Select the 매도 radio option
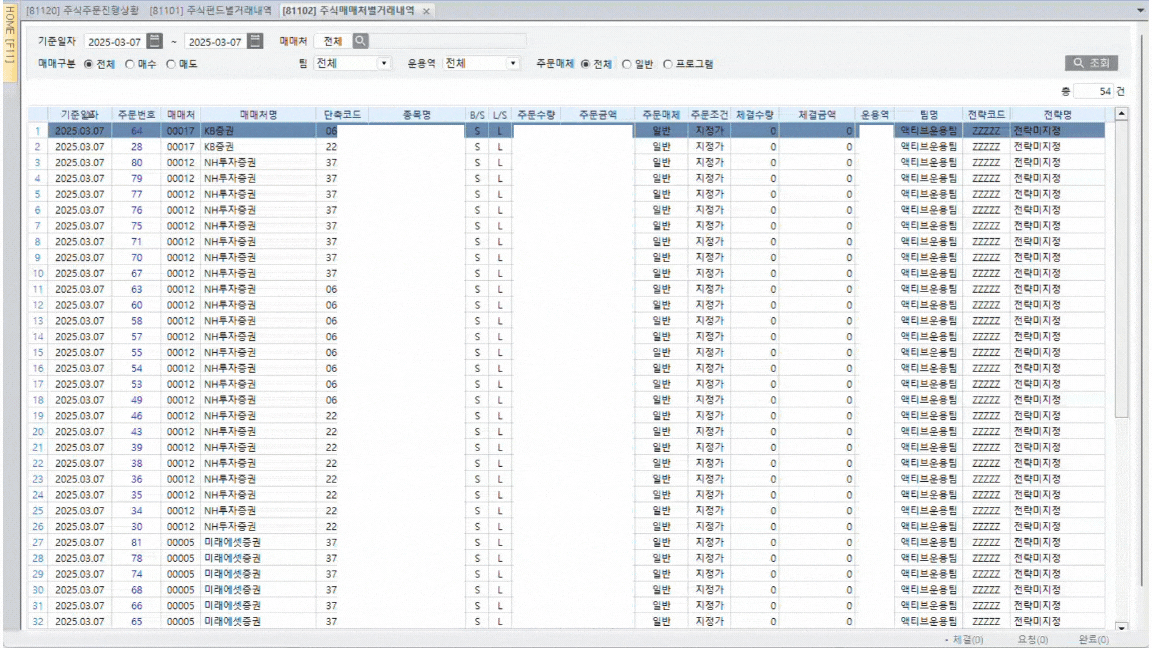The image size is (1152, 648). [171, 64]
